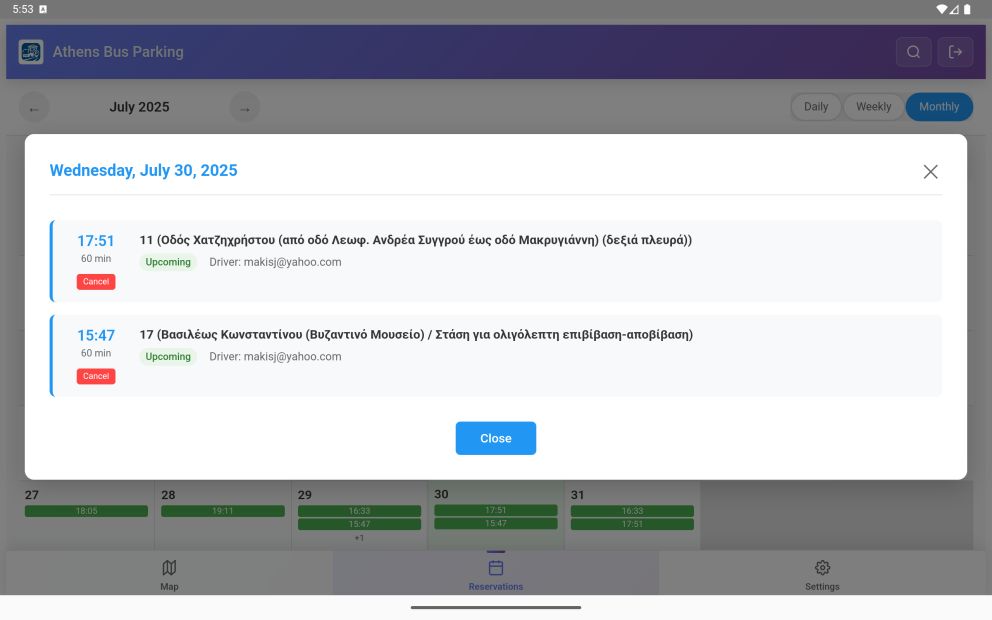Click the battery status icon
This screenshot has width=992, height=620.
[x=967, y=9]
